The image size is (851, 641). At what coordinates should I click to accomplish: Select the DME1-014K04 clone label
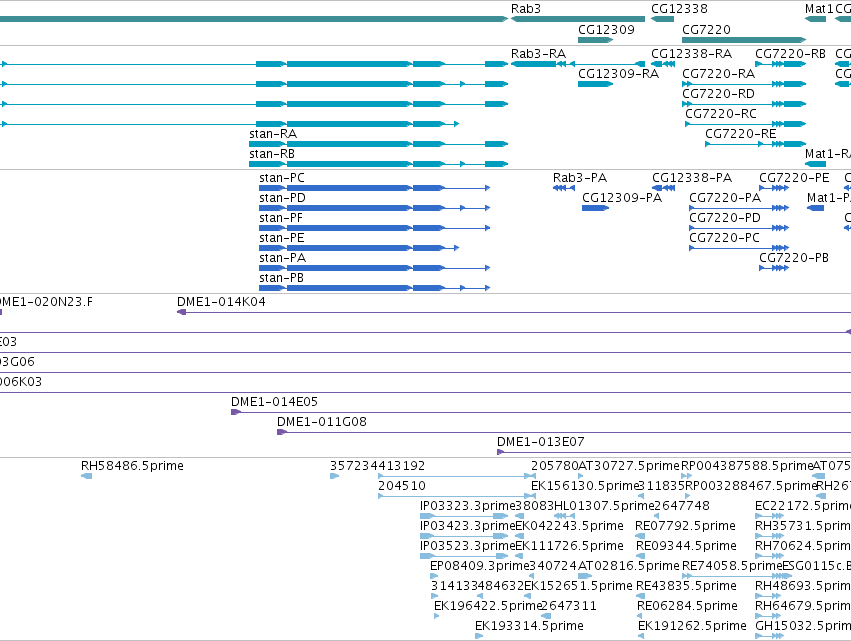(x=221, y=302)
